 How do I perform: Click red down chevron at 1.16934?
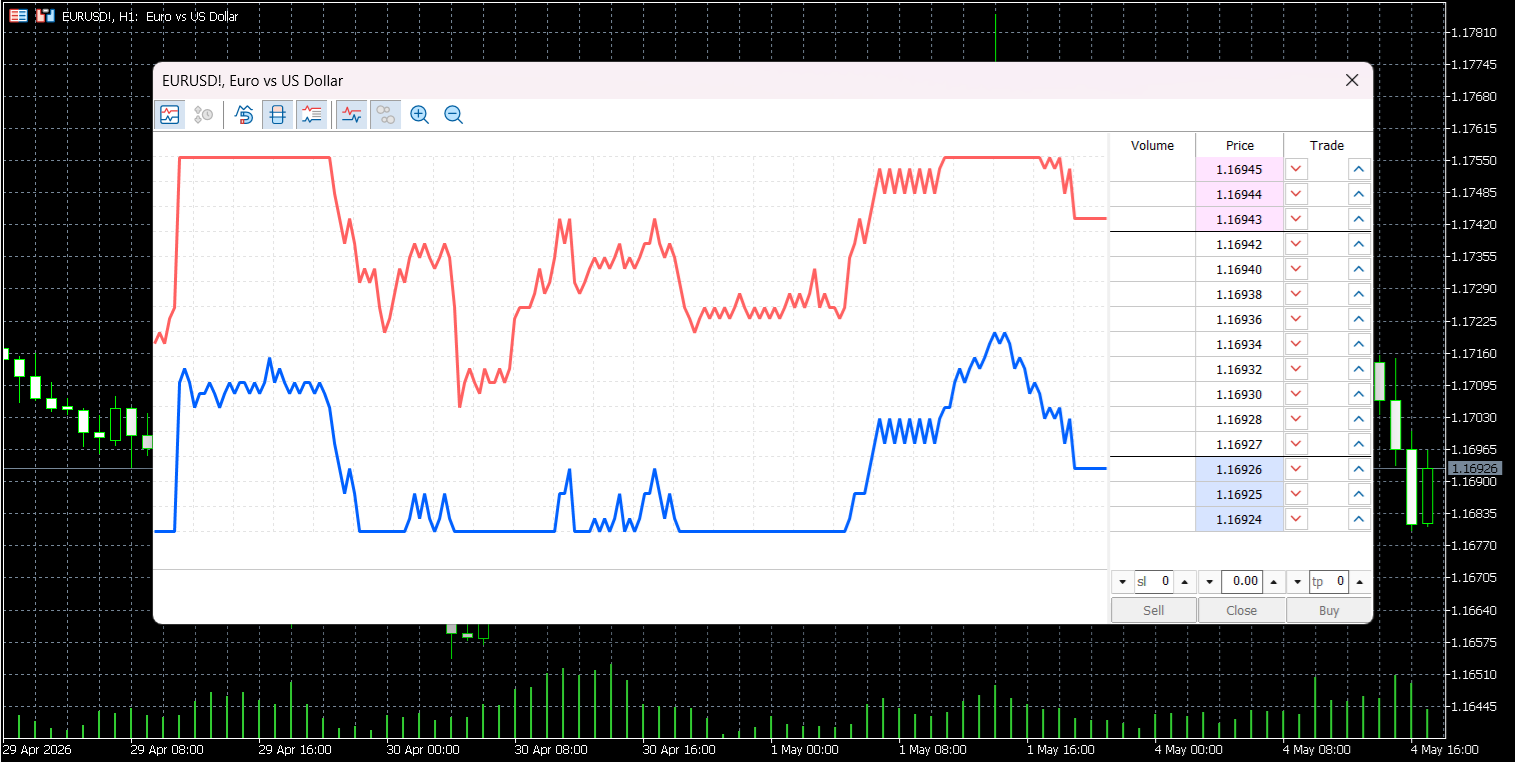tap(1296, 344)
